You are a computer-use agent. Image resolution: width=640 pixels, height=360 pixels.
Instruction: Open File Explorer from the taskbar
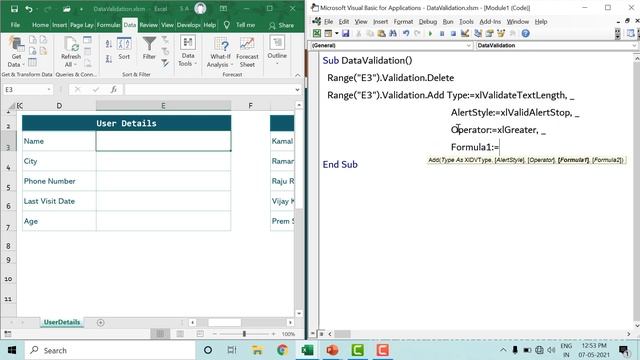click(x=257, y=350)
